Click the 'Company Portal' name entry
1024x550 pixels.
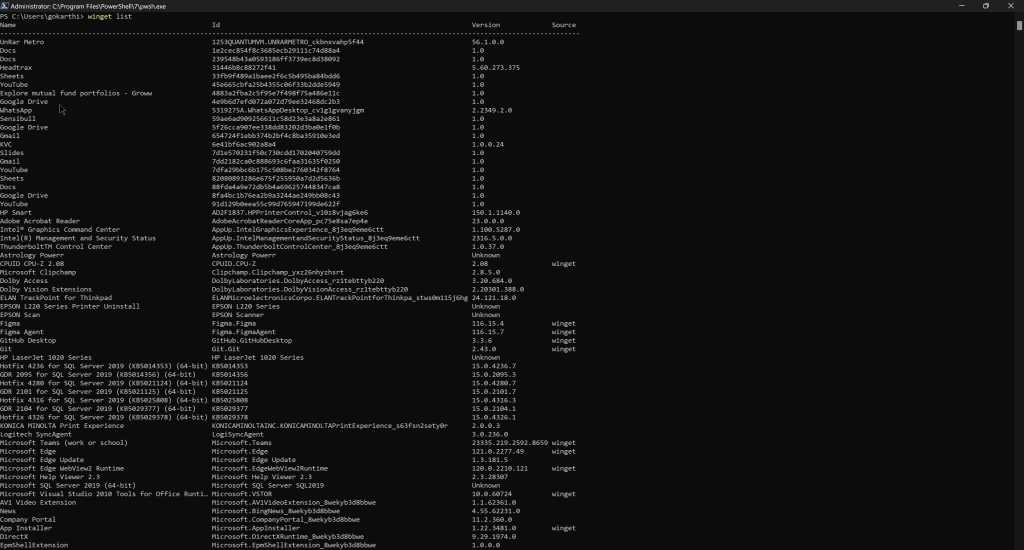28,519
